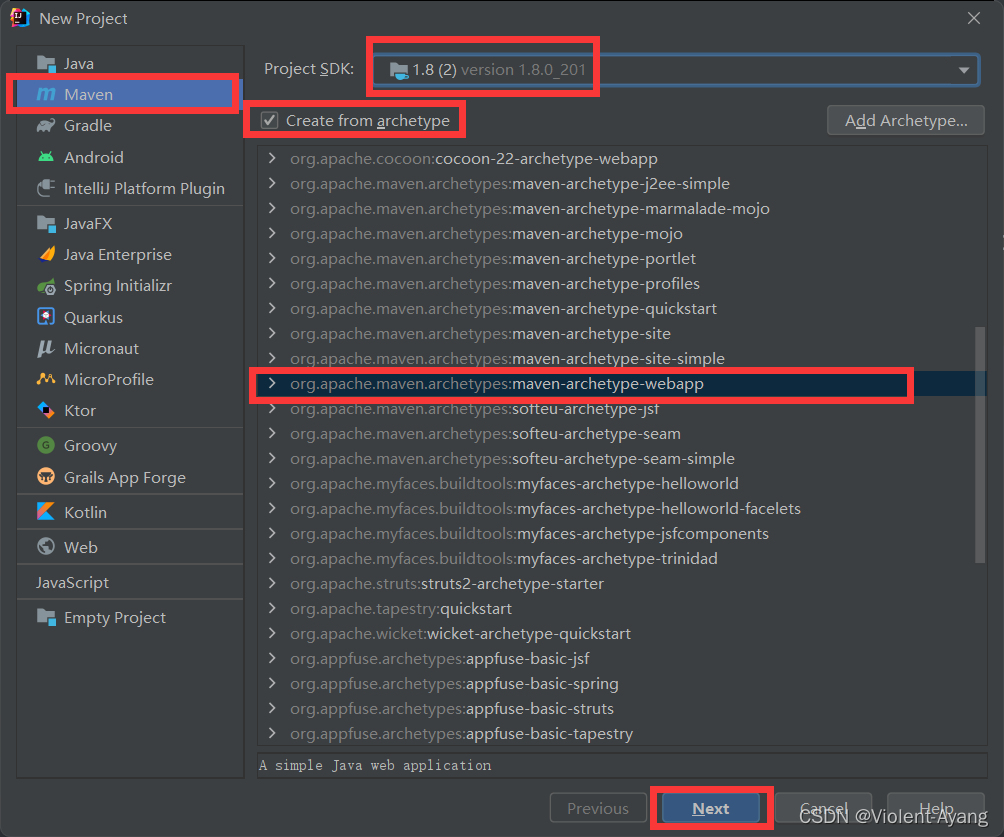Click the Cancel button
The image size is (1004, 837).
pos(823,808)
